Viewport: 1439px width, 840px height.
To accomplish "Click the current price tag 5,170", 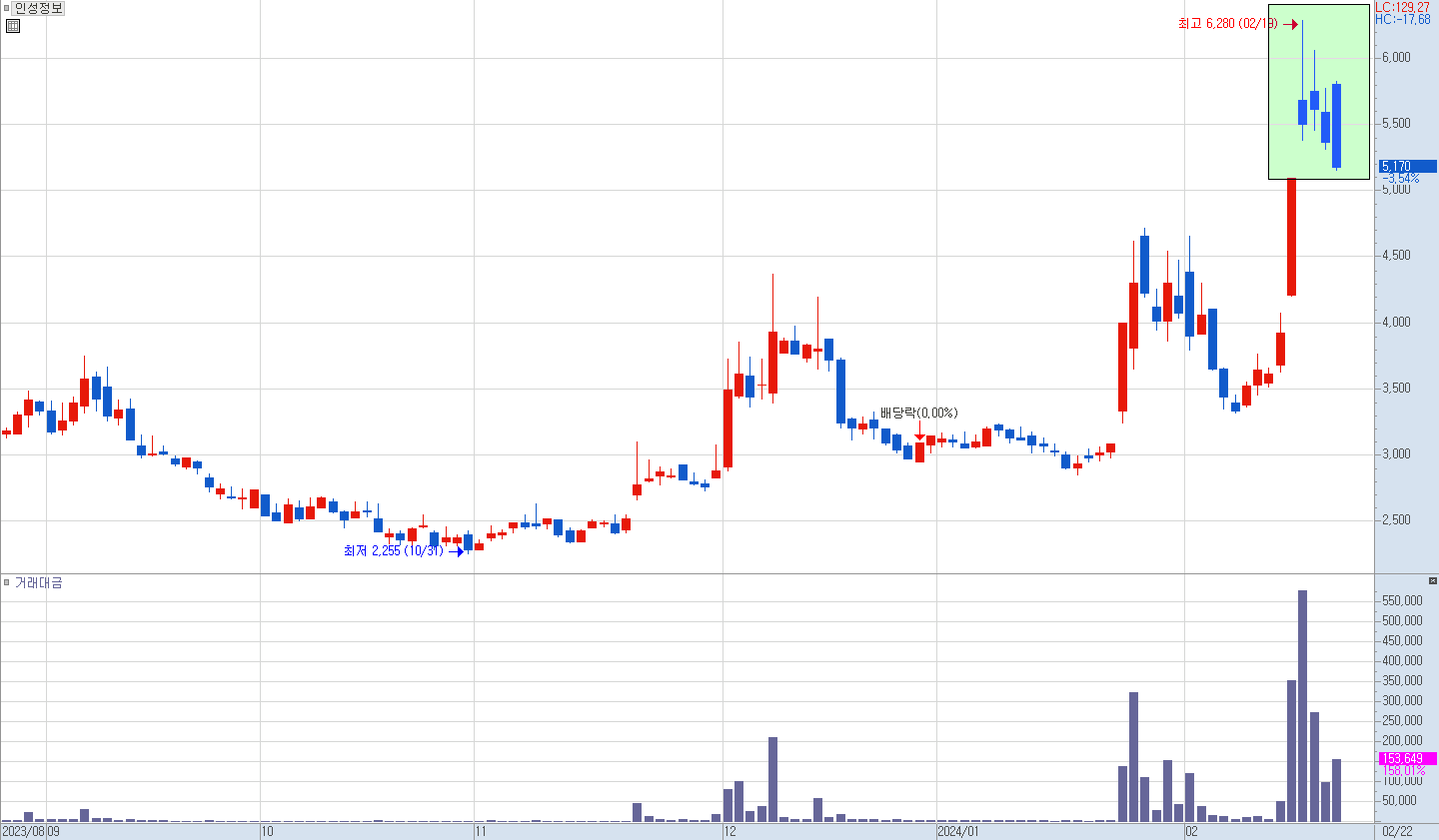I will click(1408, 167).
